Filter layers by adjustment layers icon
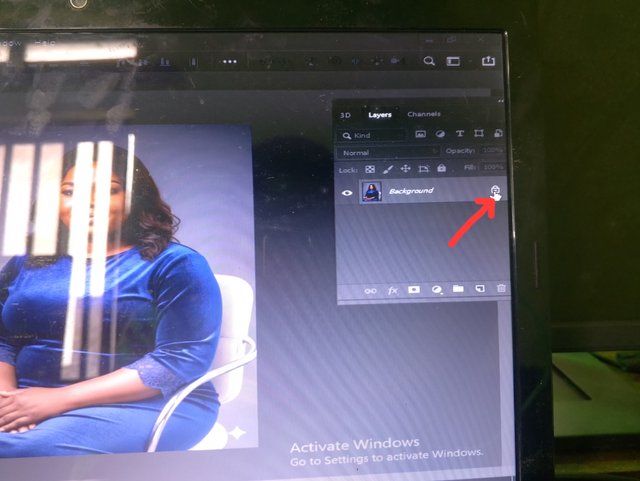Viewport: 640px width, 481px height. (x=440, y=134)
